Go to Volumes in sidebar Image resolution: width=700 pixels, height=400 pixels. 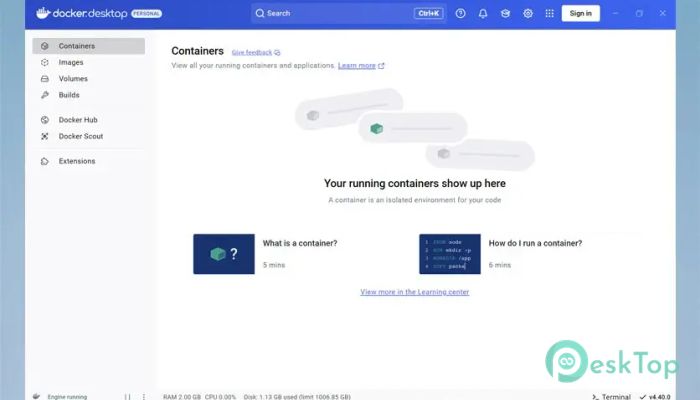pyautogui.click(x=88, y=79)
